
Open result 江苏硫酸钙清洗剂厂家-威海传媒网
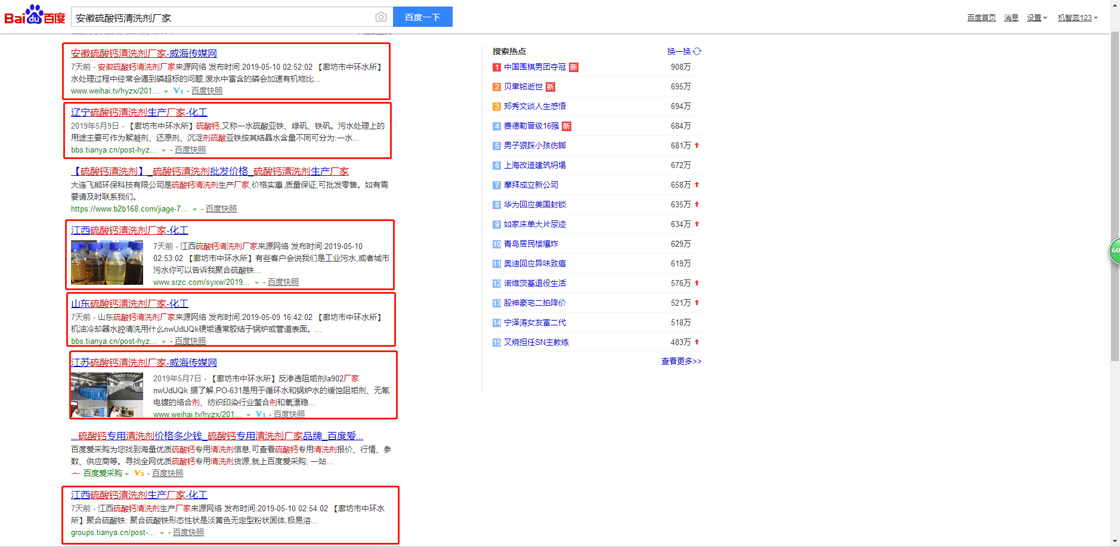(144, 363)
